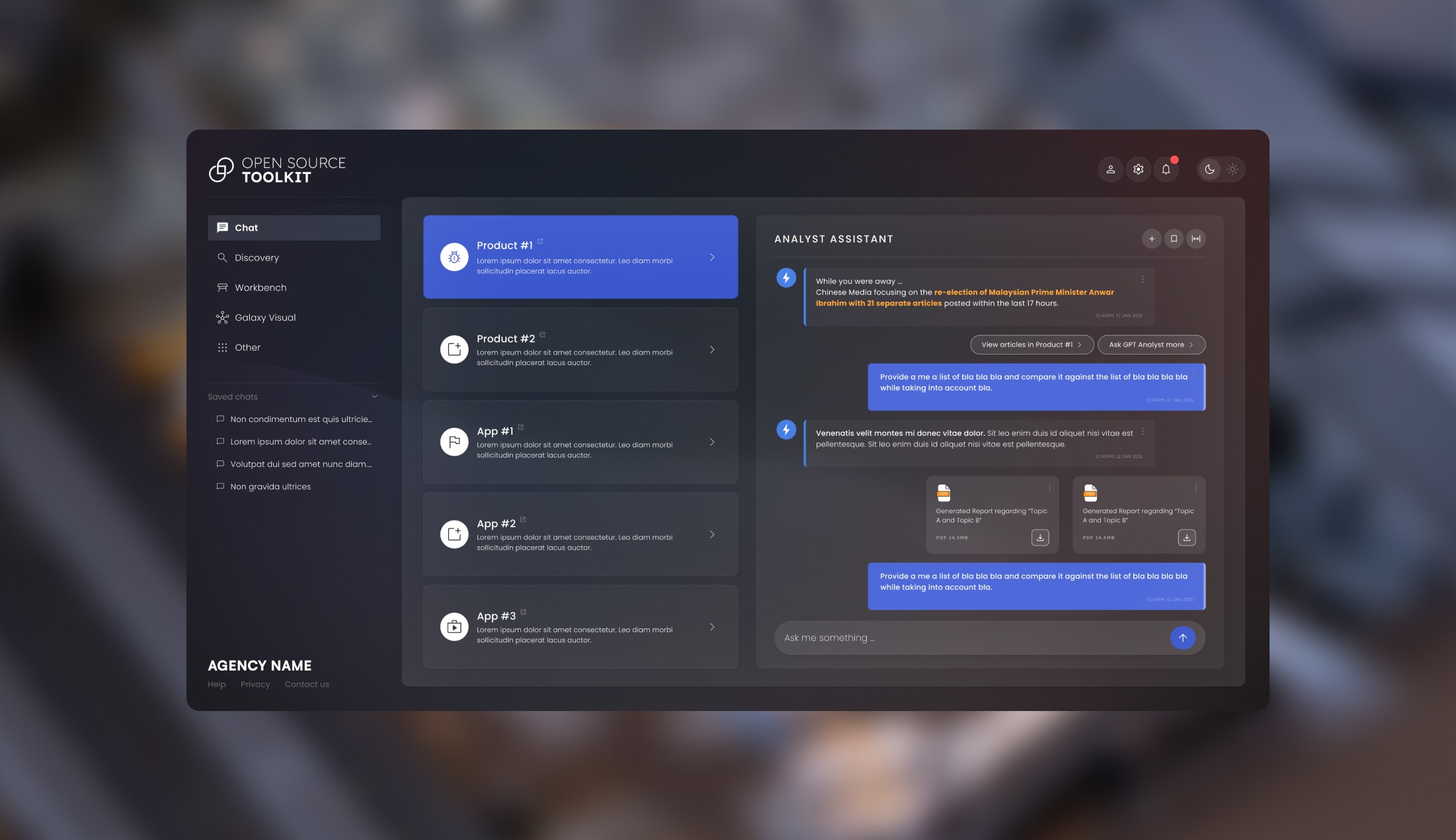Open Product #1 external link icon
This screenshot has width=1456, height=840.
point(540,241)
